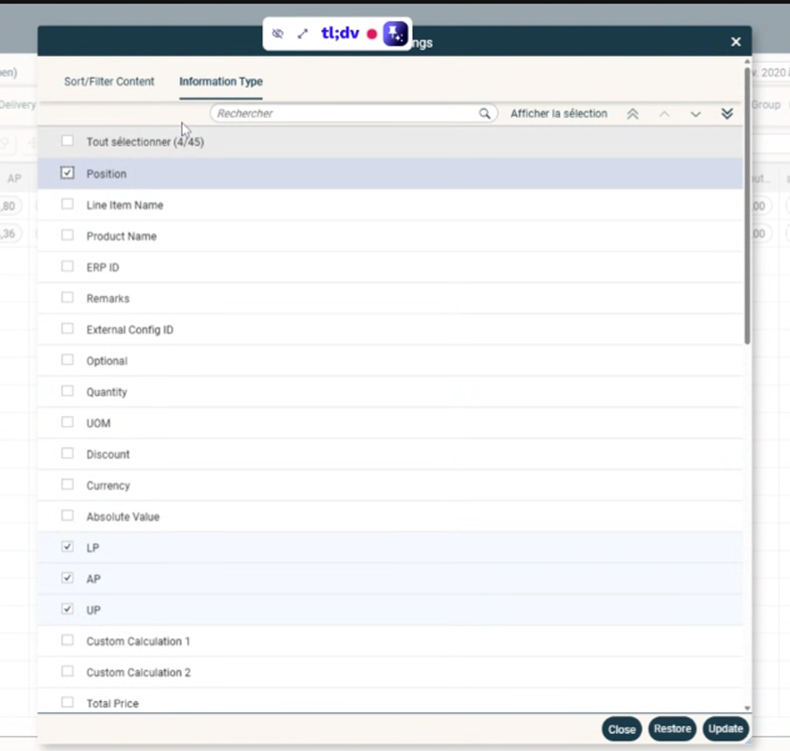This screenshot has width=790, height=751.
Task: Close the settings dialog with the X icon
Action: pyautogui.click(x=736, y=42)
